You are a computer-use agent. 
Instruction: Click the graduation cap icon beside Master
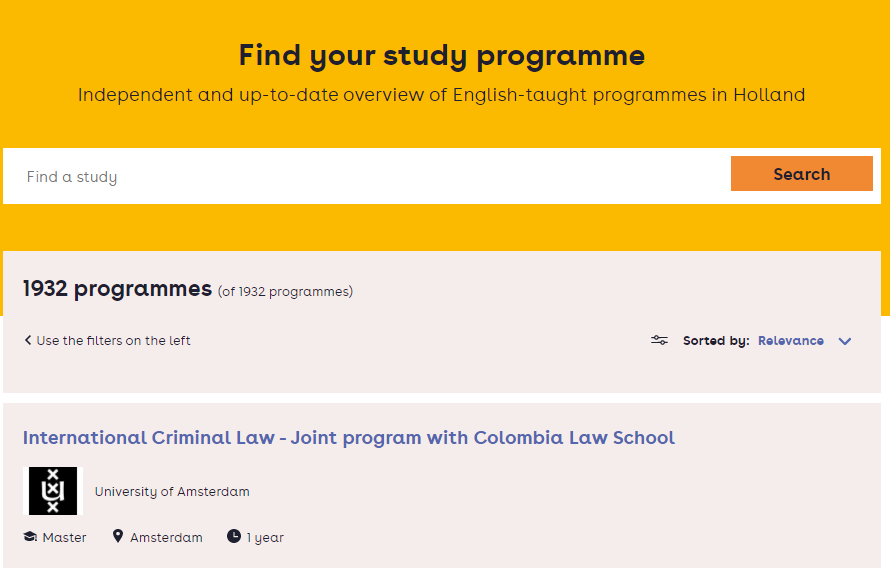click(30, 536)
